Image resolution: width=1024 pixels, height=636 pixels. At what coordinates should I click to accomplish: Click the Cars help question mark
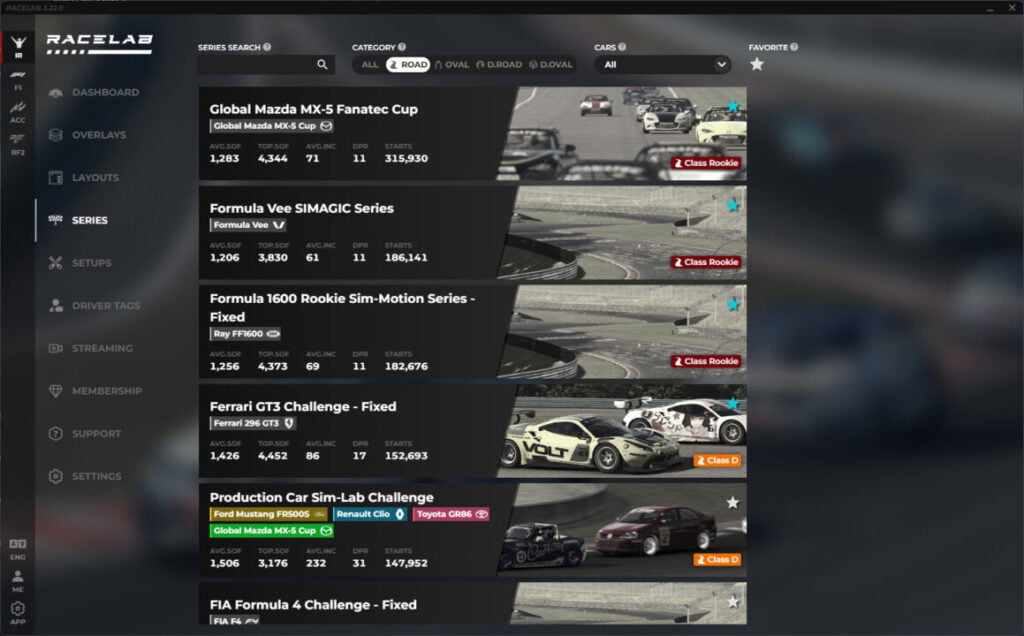coord(622,47)
